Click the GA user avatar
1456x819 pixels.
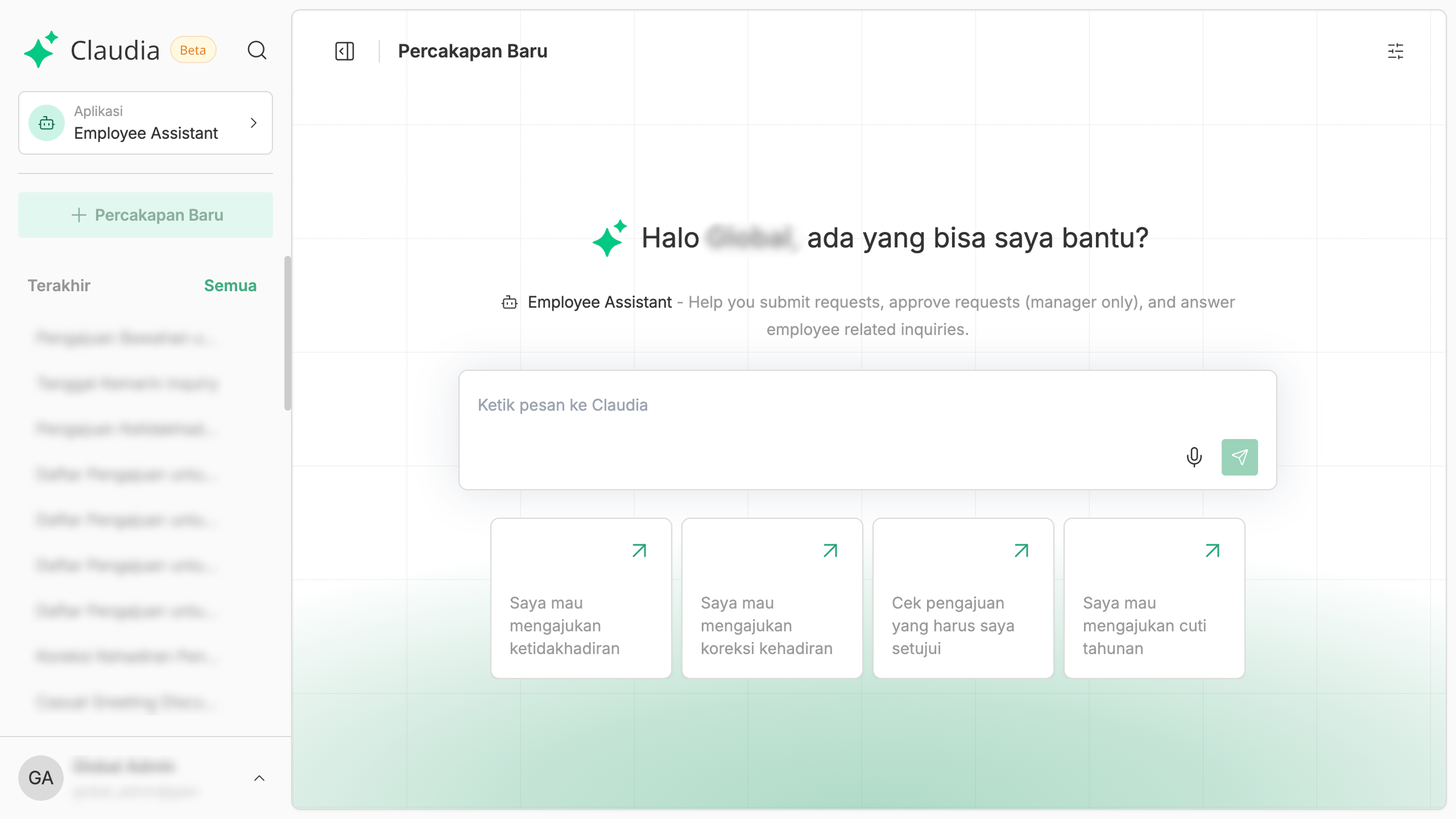pos(40,777)
